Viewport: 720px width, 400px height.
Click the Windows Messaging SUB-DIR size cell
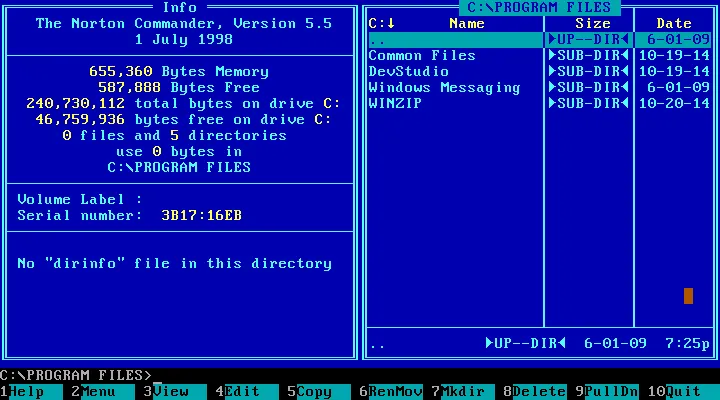[589, 88]
